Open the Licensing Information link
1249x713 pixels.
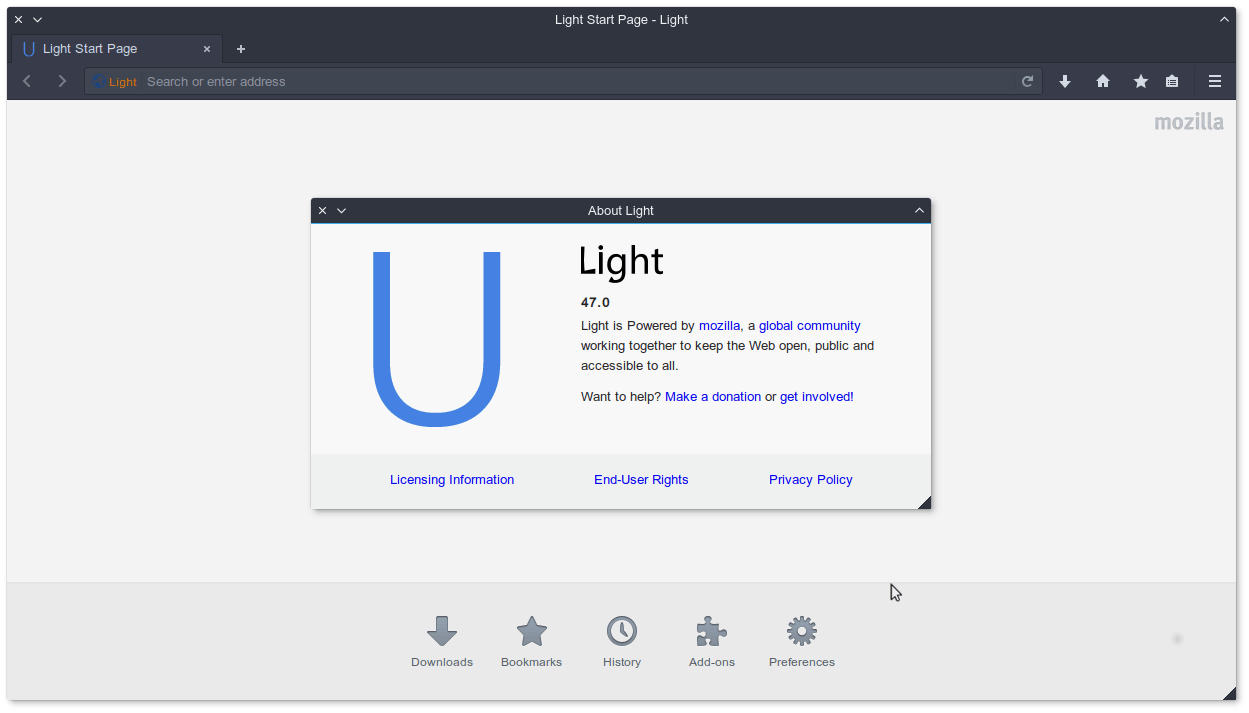[x=452, y=480]
